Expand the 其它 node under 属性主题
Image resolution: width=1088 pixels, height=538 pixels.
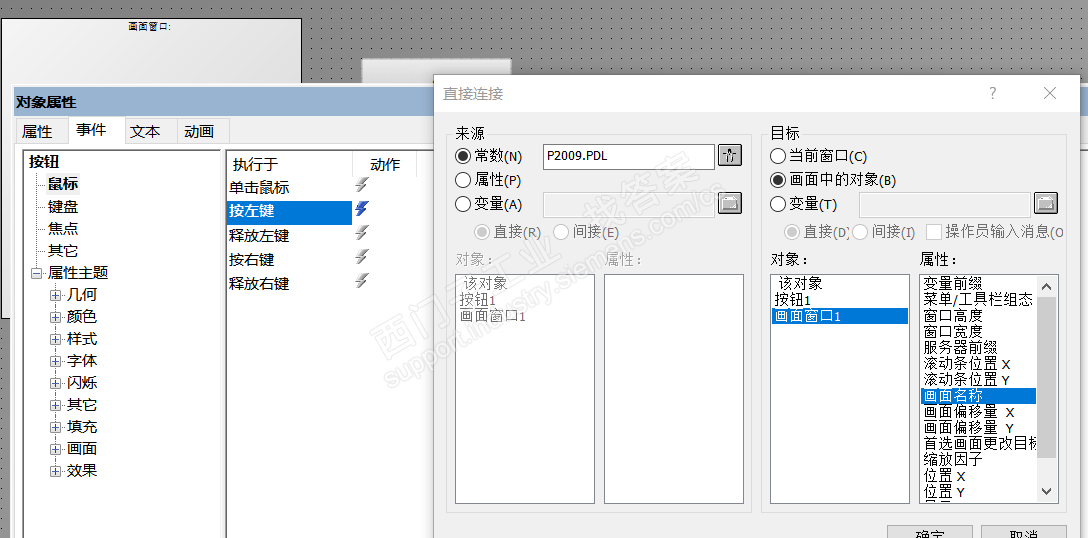click(x=56, y=405)
